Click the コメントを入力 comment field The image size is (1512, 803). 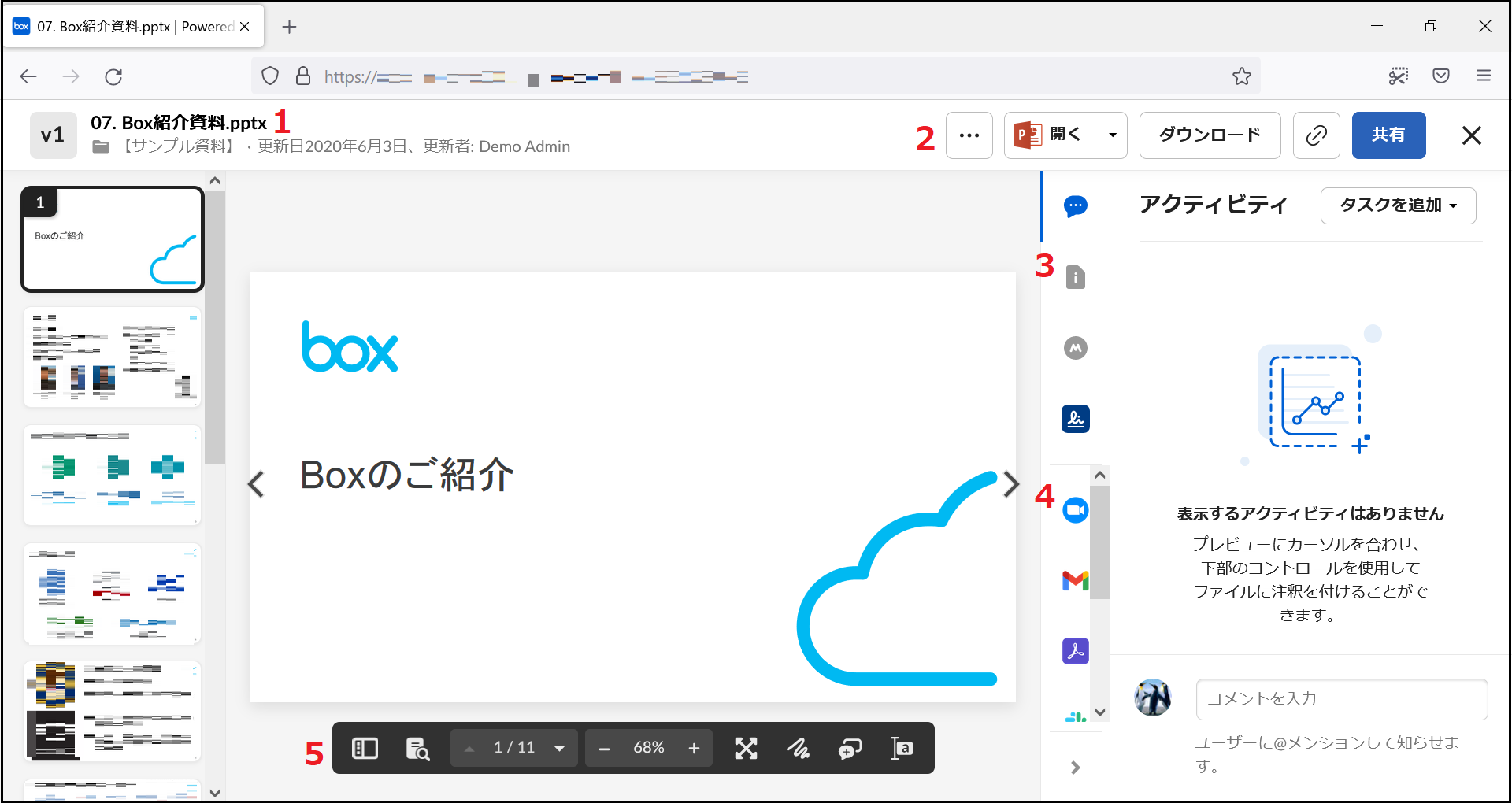pos(1341,699)
